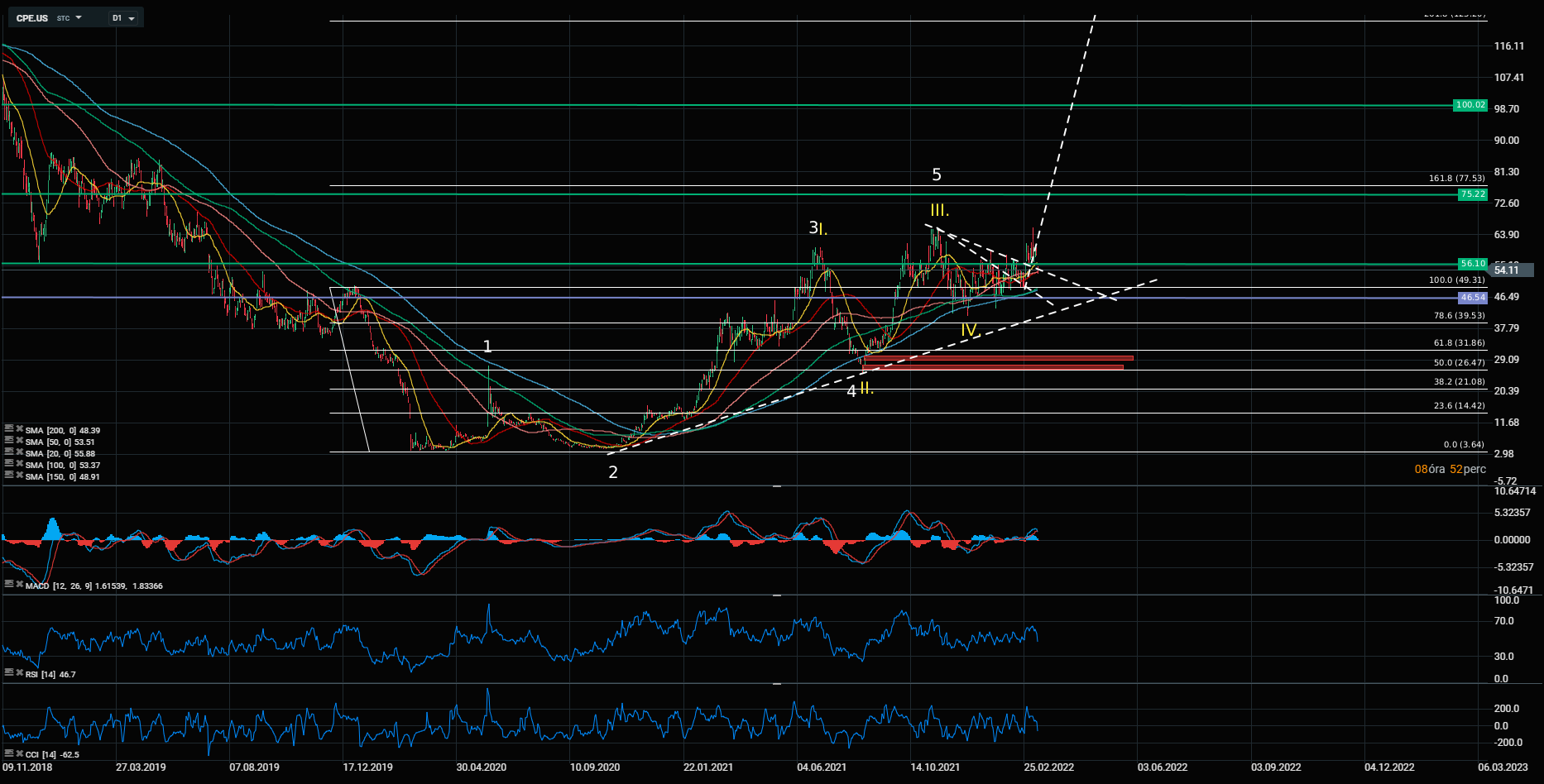Image resolution: width=1544 pixels, height=784 pixels.
Task: Remove the SMA 100 indicator
Action: 19,464
